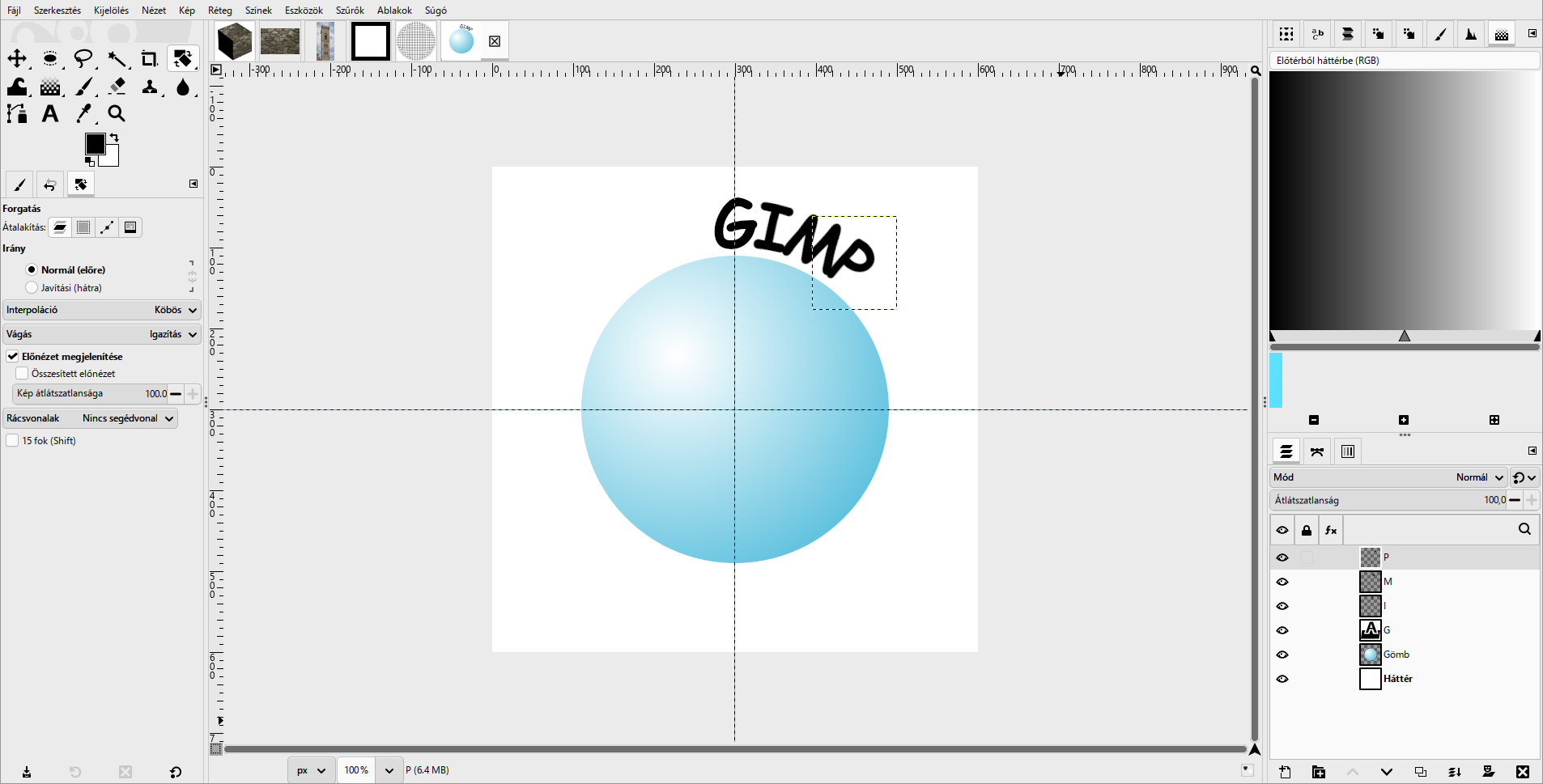Open the Réteg menu
The width and height of the screenshot is (1543, 784).
pyautogui.click(x=220, y=11)
